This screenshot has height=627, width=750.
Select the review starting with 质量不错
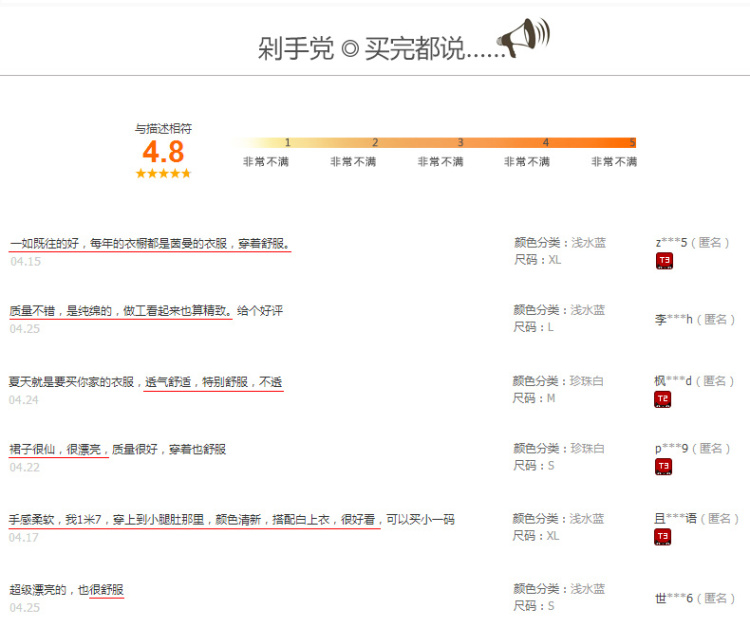[x=146, y=311]
